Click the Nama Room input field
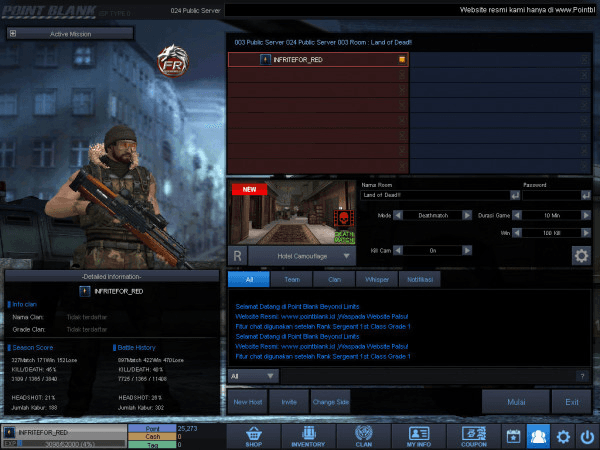The height and width of the screenshot is (450, 600). [x=435, y=195]
